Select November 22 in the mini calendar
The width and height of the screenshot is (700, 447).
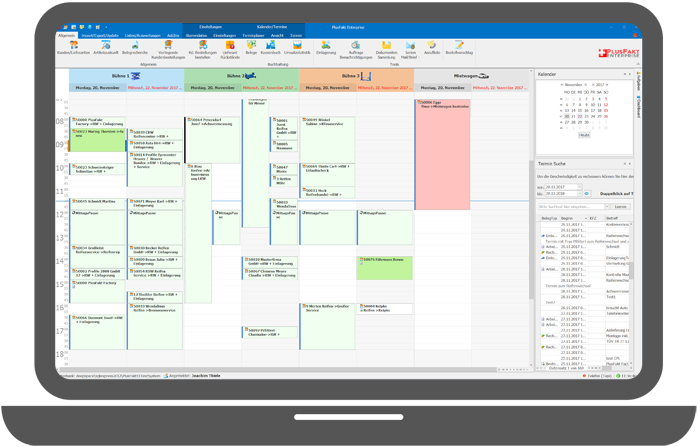tap(580, 117)
